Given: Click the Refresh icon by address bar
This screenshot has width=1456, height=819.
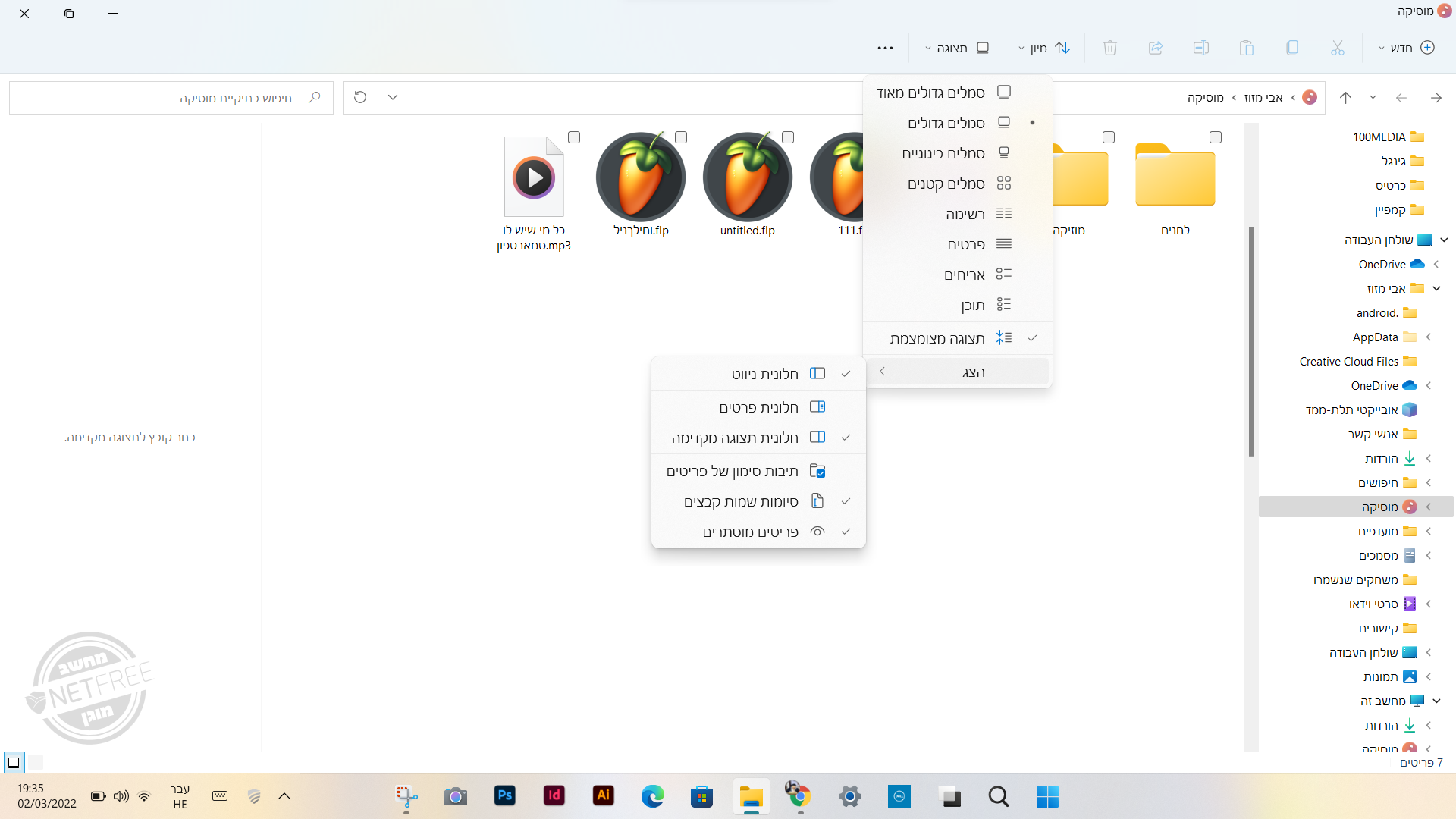Looking at the screenshot, I should [x=360, y=97].
